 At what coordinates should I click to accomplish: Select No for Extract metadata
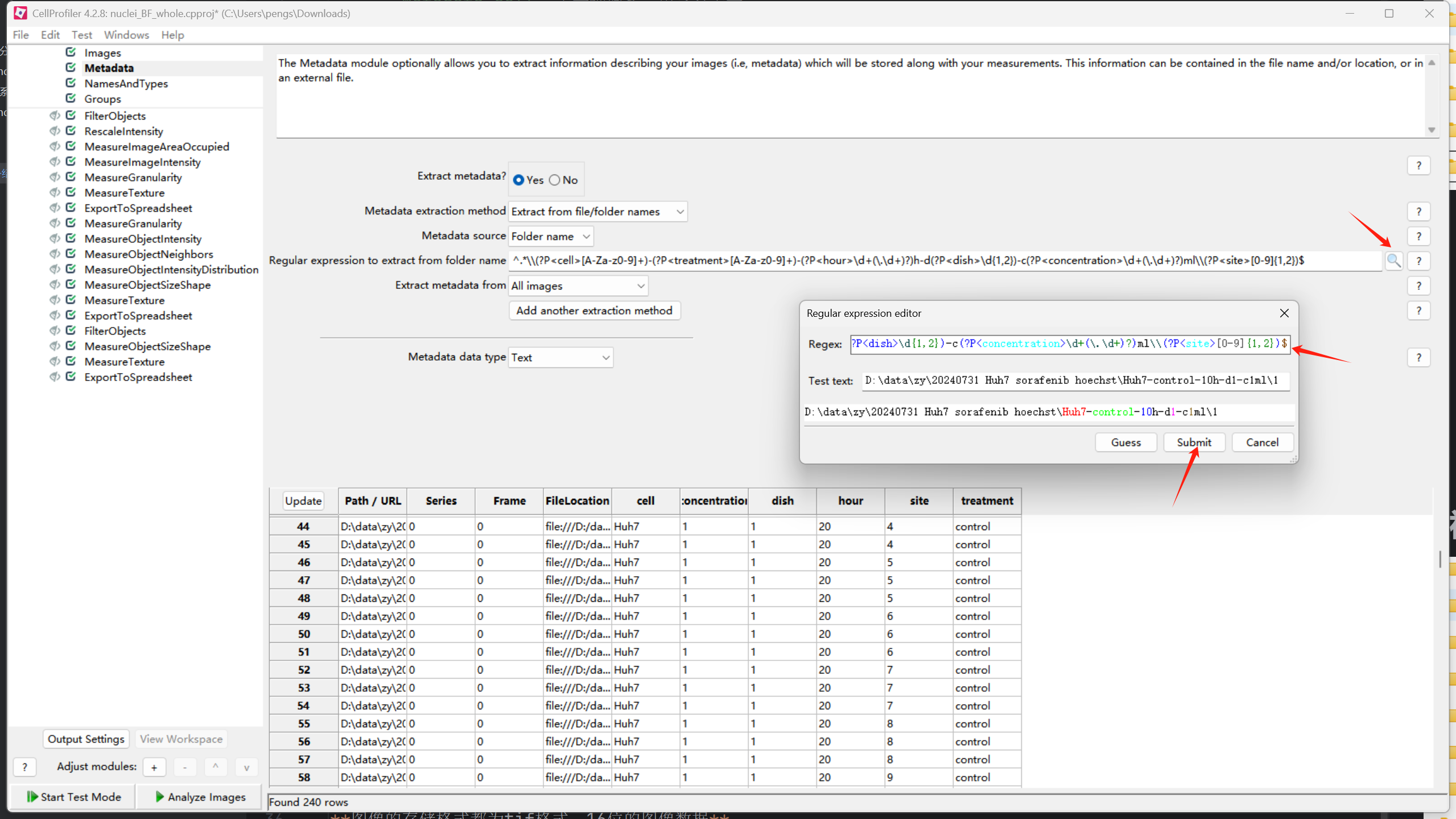point(555,180)
